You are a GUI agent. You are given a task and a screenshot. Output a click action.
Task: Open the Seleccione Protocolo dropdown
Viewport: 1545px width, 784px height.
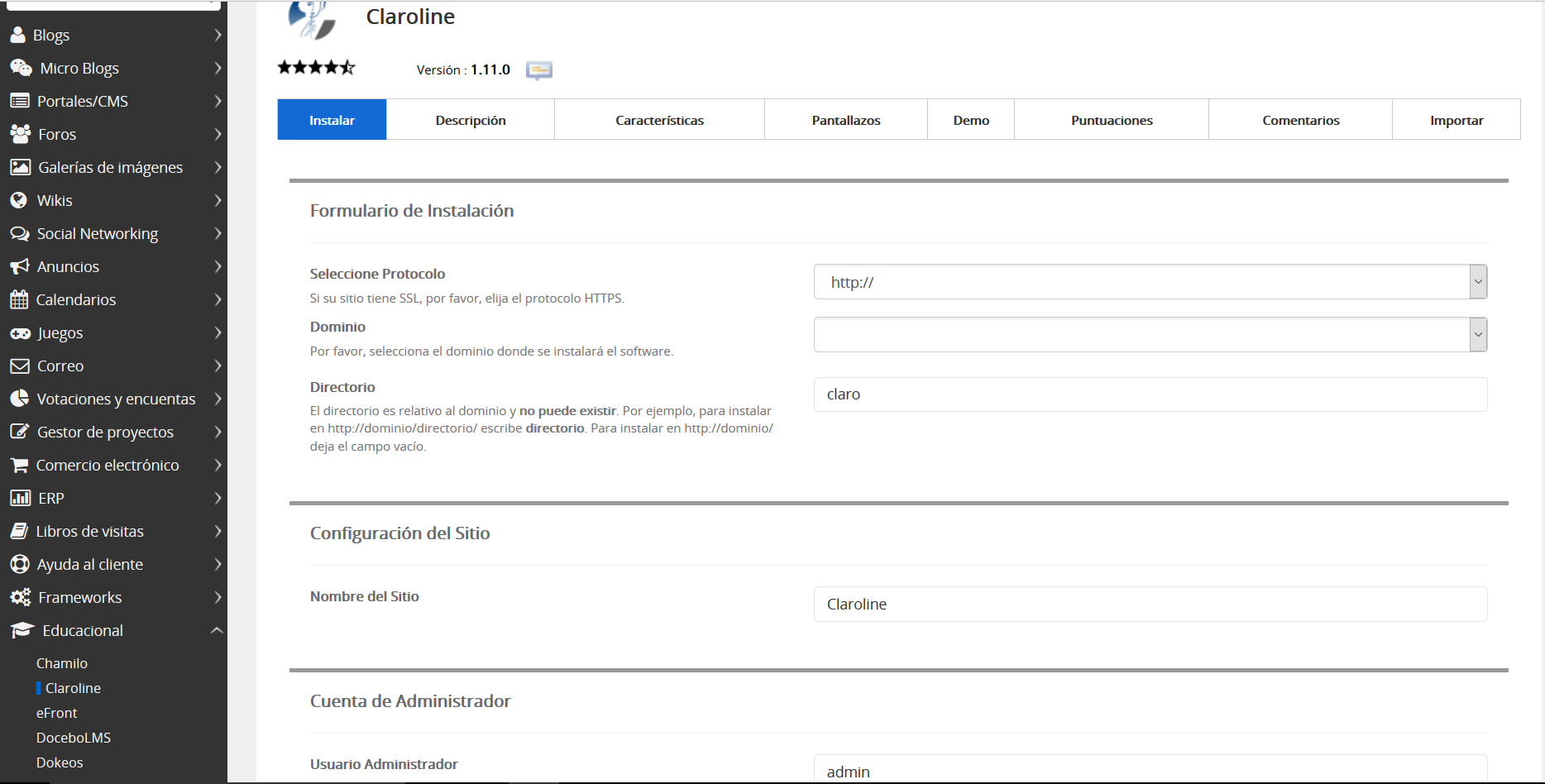(x=1150, y=282)
